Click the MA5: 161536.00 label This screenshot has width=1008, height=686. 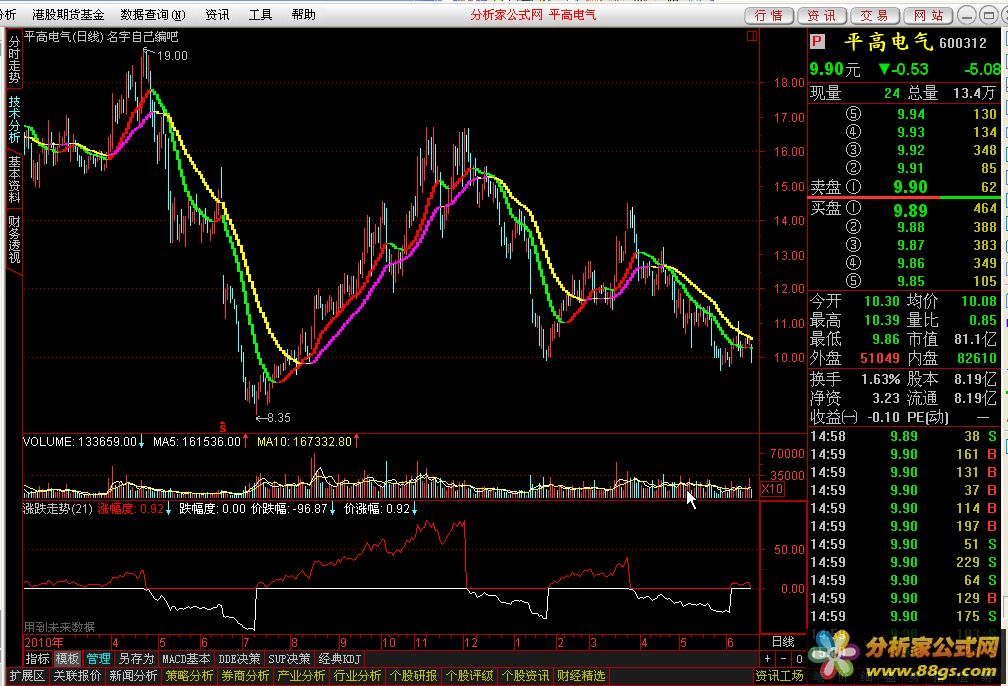point(197,442)
